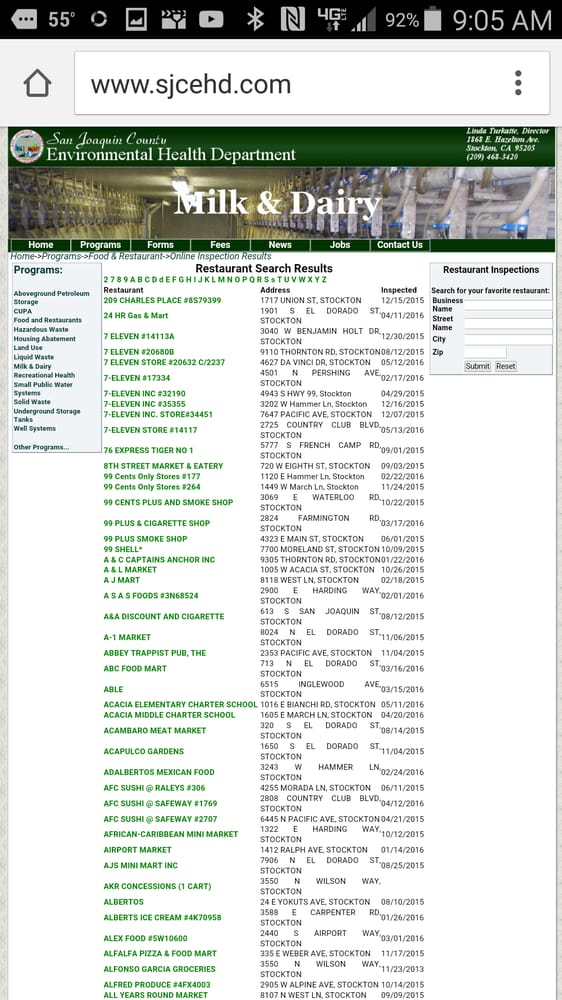Click into the Zip search field
This screenshot has width=562, height=1000.
point(485,352)
